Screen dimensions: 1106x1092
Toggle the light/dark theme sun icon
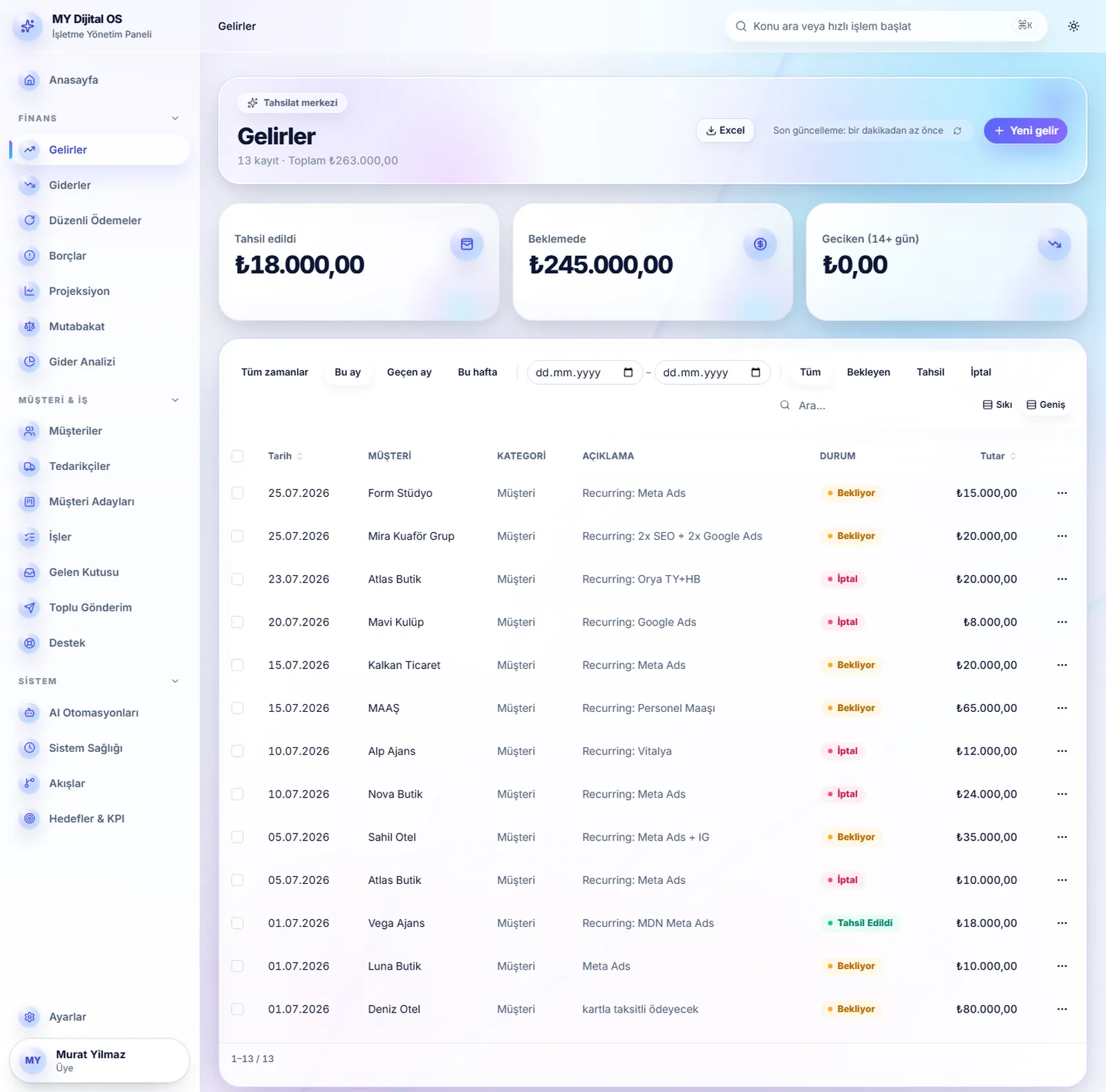click(1074, 26)
